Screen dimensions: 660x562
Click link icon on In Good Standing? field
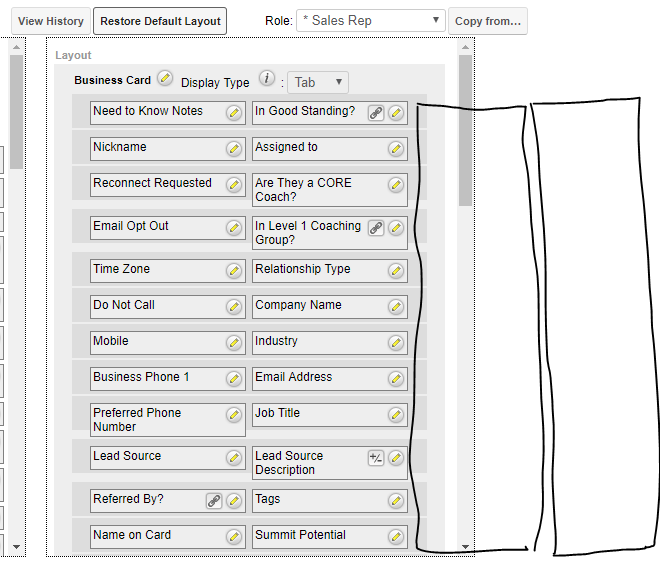pyautogui.click(x=376, y=113)
